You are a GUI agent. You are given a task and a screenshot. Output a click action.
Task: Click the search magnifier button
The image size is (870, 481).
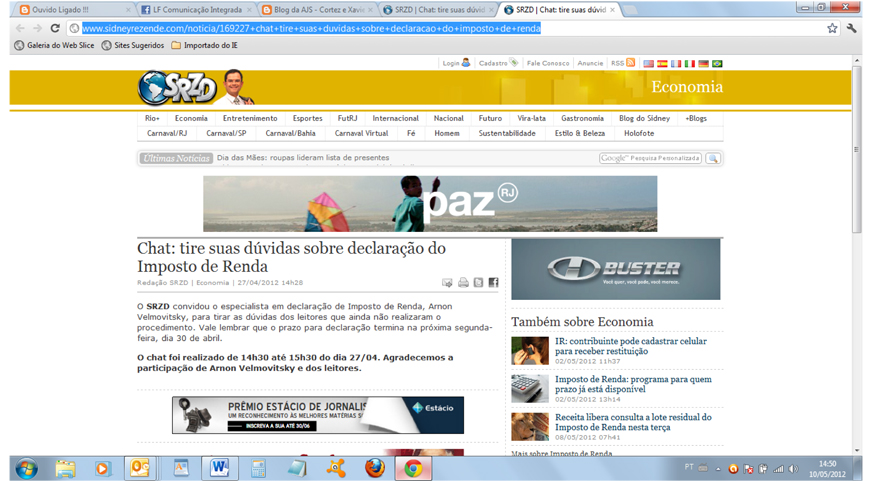pyautogui.click(x=713, y=159)
